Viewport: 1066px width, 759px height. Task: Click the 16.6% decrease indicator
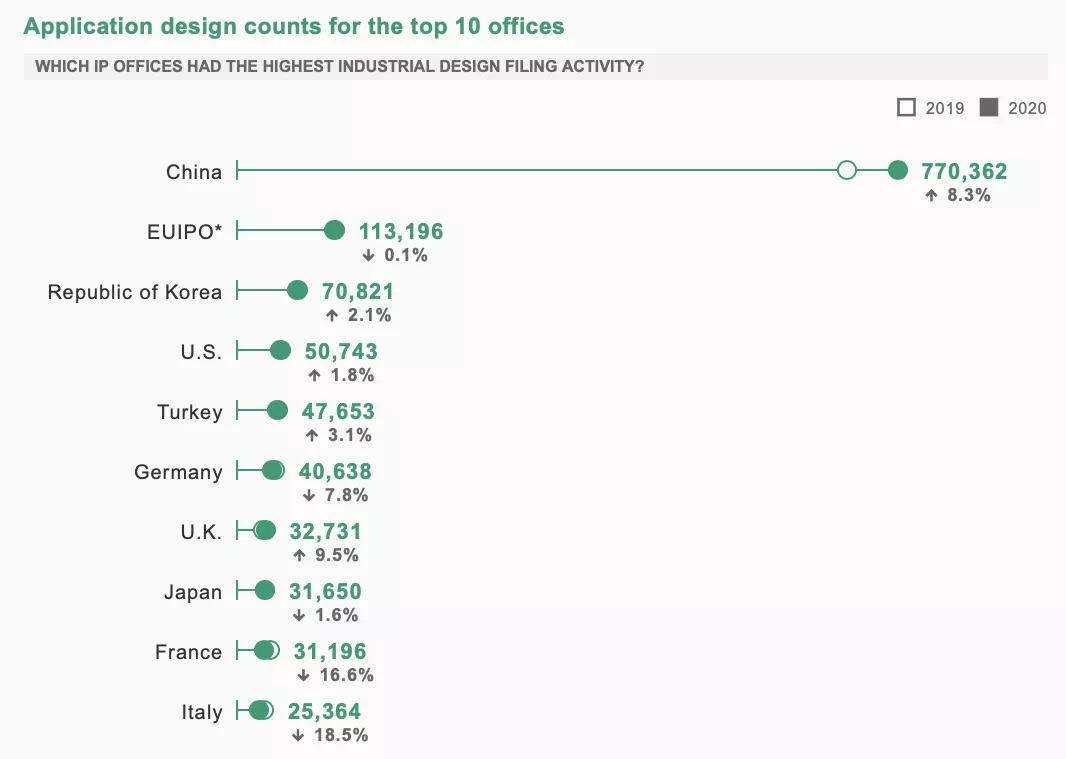[335, 675]
